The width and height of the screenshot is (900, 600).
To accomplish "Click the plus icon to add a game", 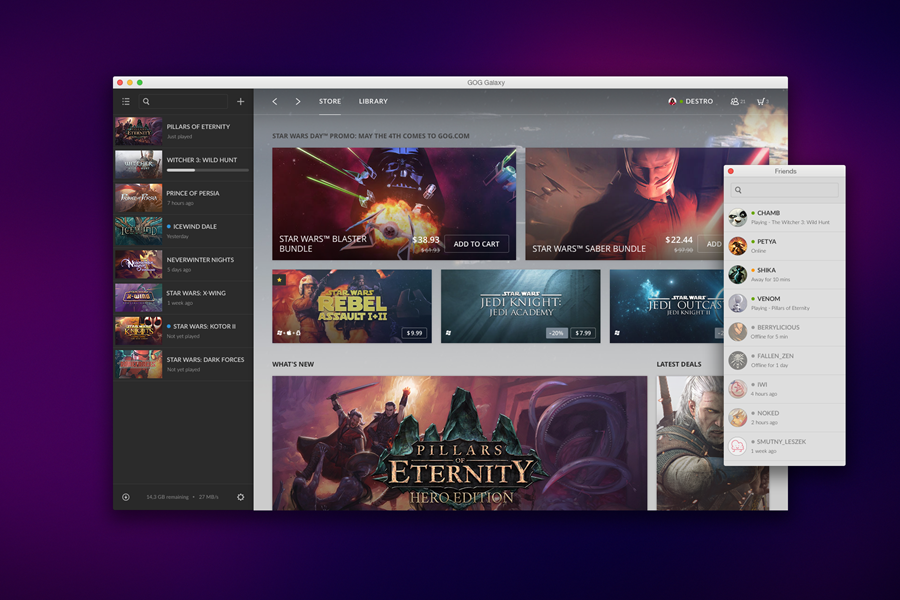I will pos(240,102).
